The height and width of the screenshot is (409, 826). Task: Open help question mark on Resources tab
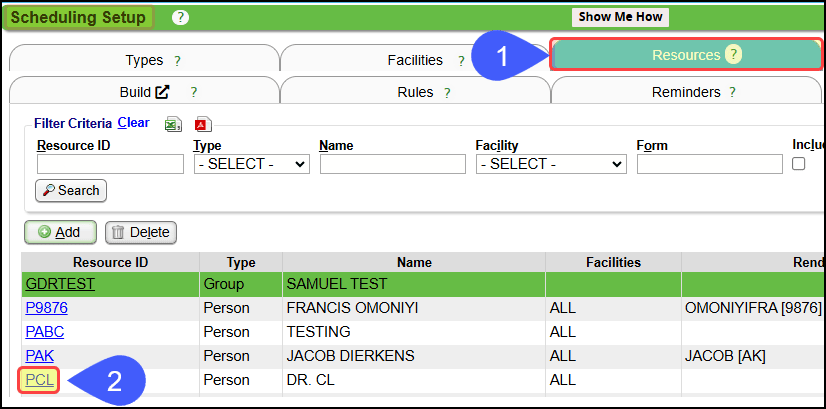[x=733, y=55]
